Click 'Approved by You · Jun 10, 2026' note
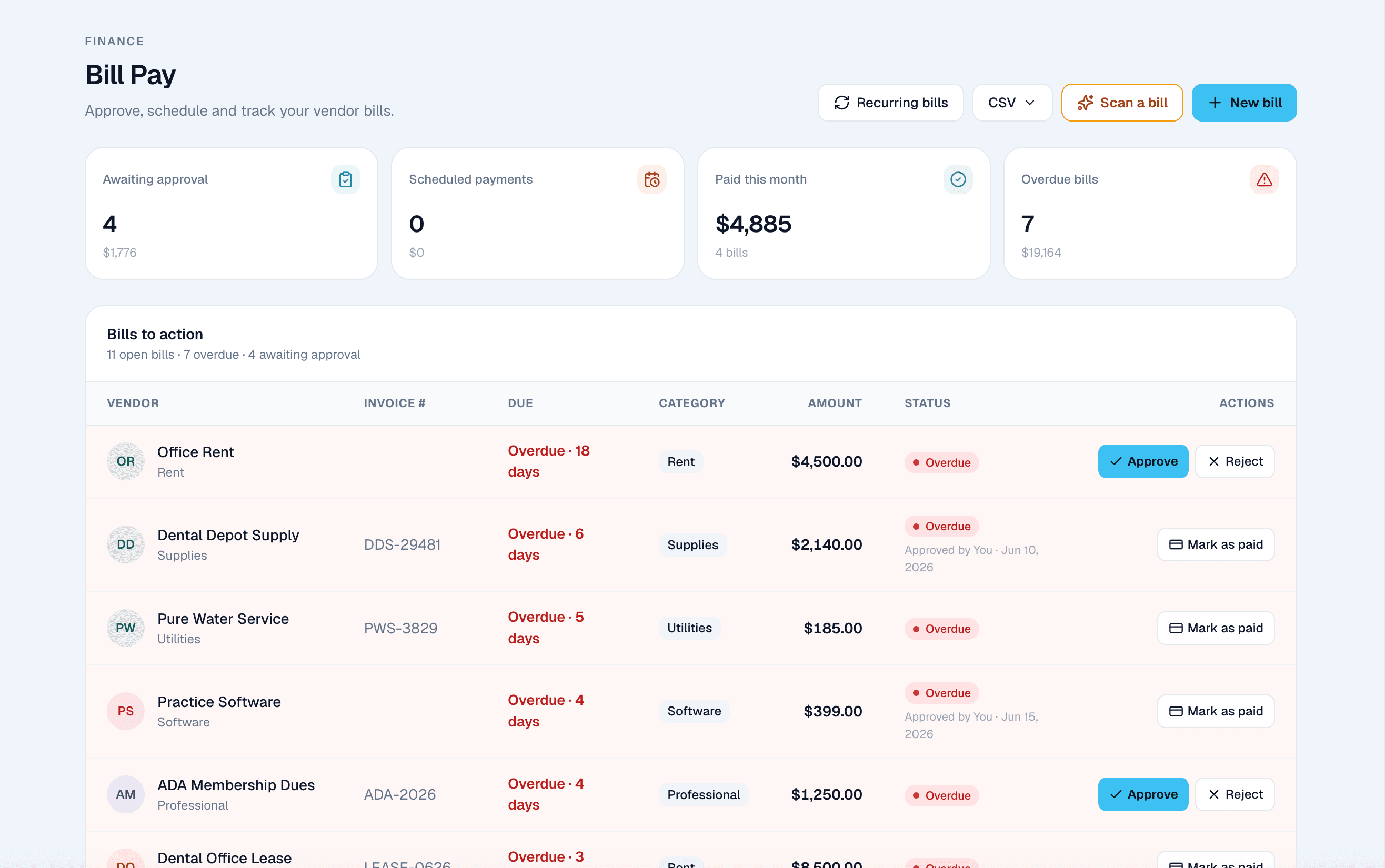The height and width of the screenshot is (868, 1385). click(971, 559)
